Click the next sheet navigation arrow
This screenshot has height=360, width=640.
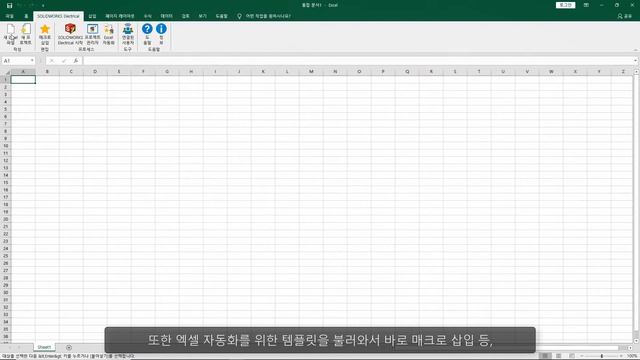click(x=19, y=347)
